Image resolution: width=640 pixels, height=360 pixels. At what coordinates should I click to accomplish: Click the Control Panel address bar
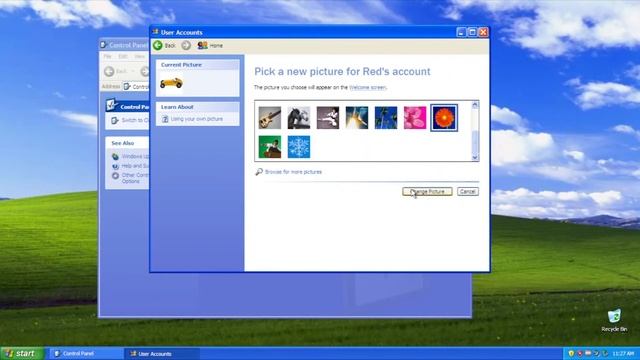point(136,87)
